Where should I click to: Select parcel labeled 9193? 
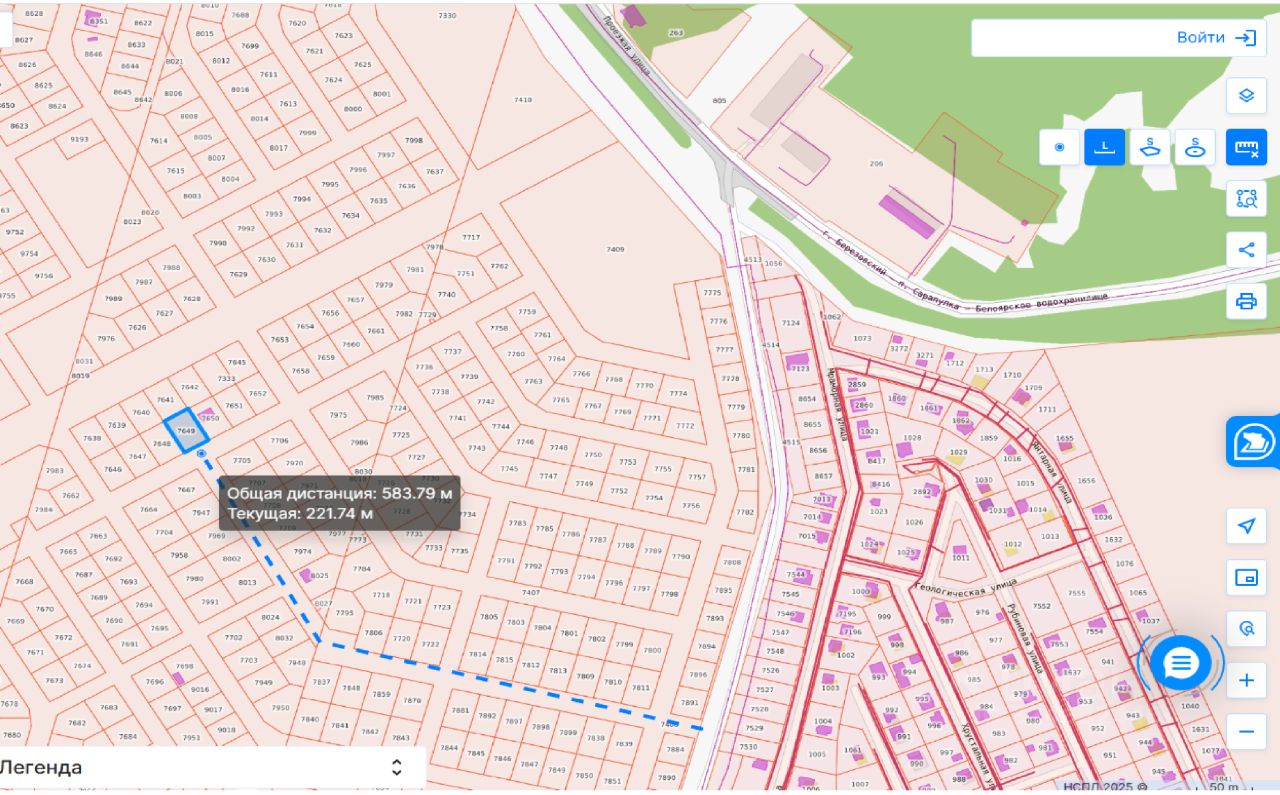[79, 139]
